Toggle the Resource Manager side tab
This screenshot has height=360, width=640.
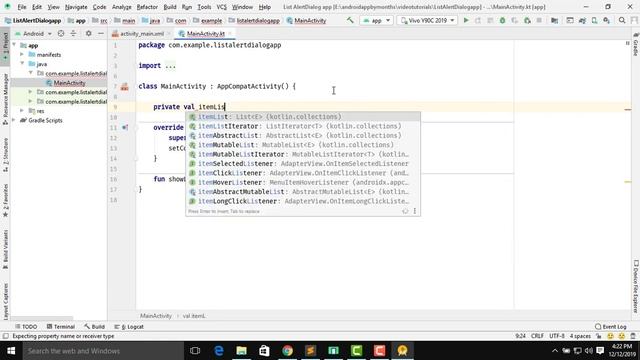(x=5, y=99)
